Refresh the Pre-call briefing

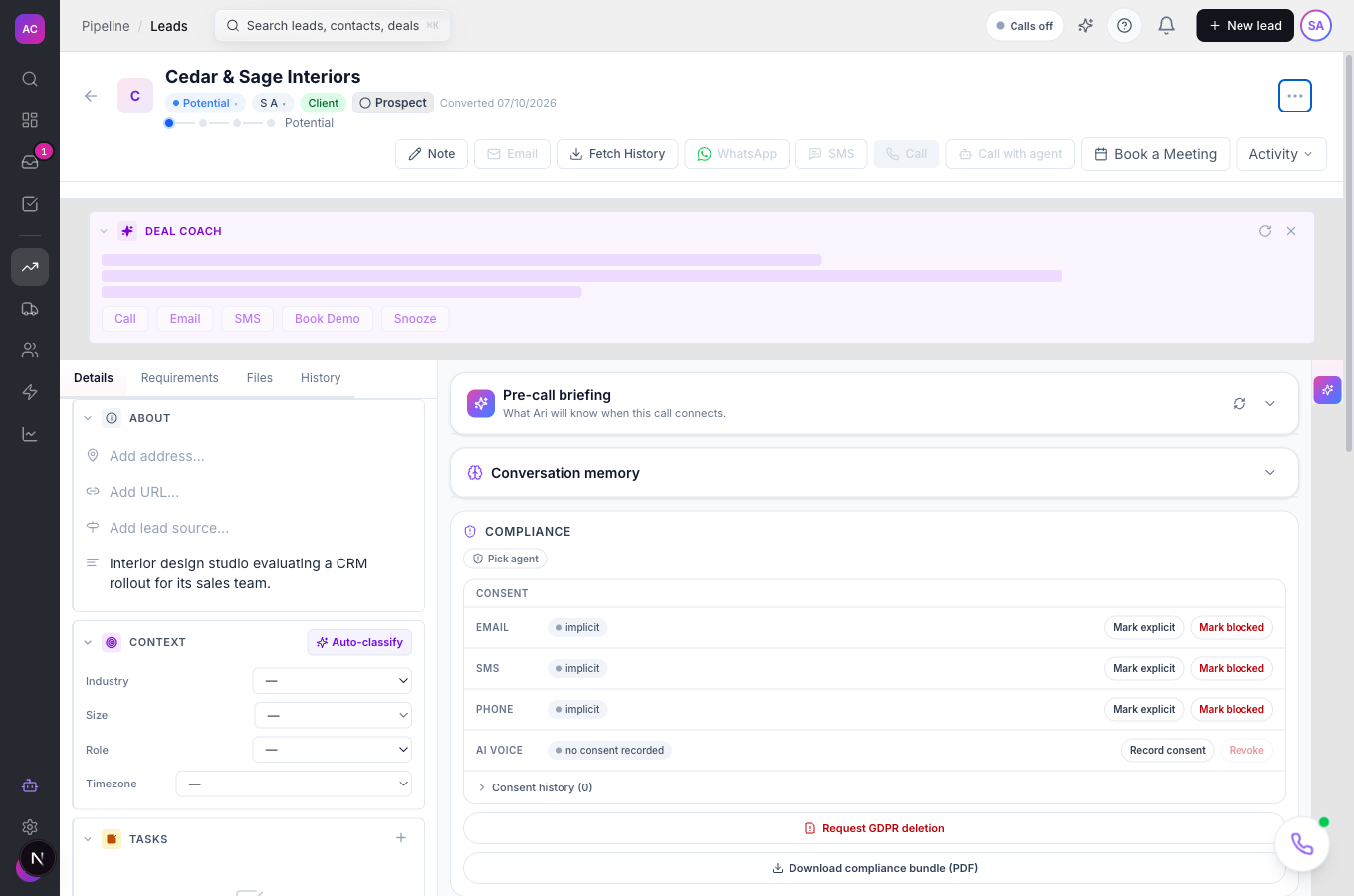tap(1240, 403)
